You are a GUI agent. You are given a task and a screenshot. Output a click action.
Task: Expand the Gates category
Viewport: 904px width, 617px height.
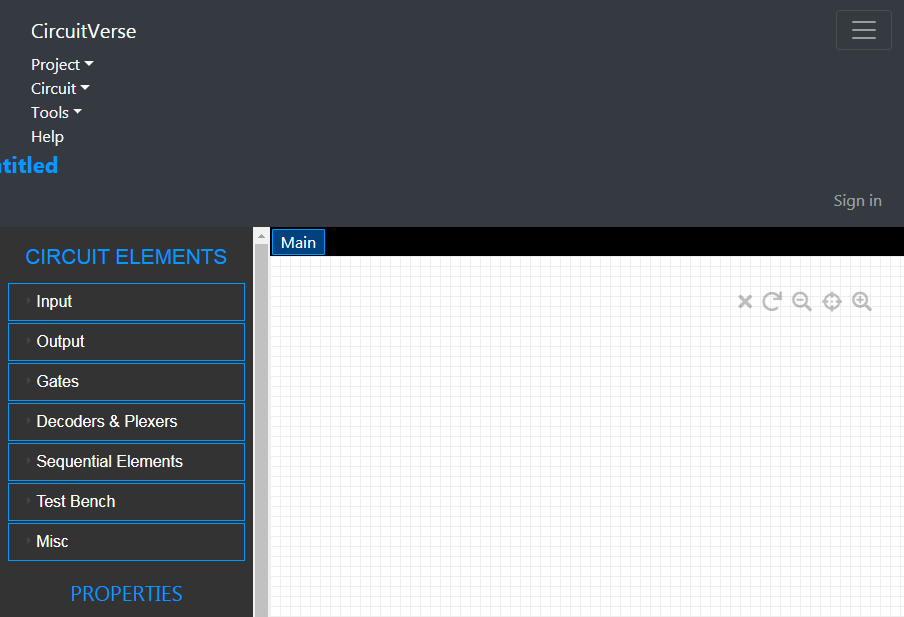pyautogui.click(x=126, y=381)
